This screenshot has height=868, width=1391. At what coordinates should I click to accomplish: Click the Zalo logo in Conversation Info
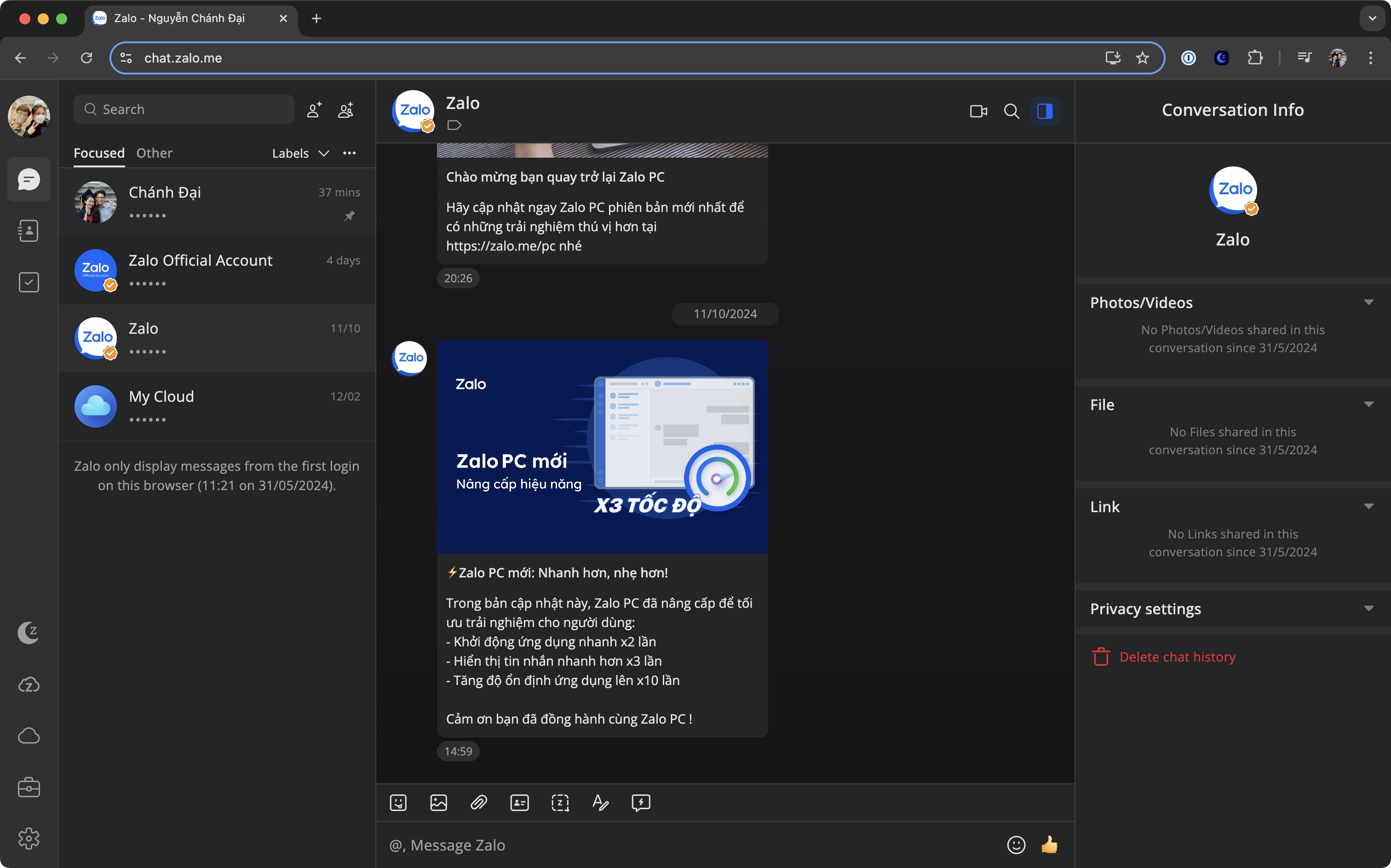tap(1233, 191)
